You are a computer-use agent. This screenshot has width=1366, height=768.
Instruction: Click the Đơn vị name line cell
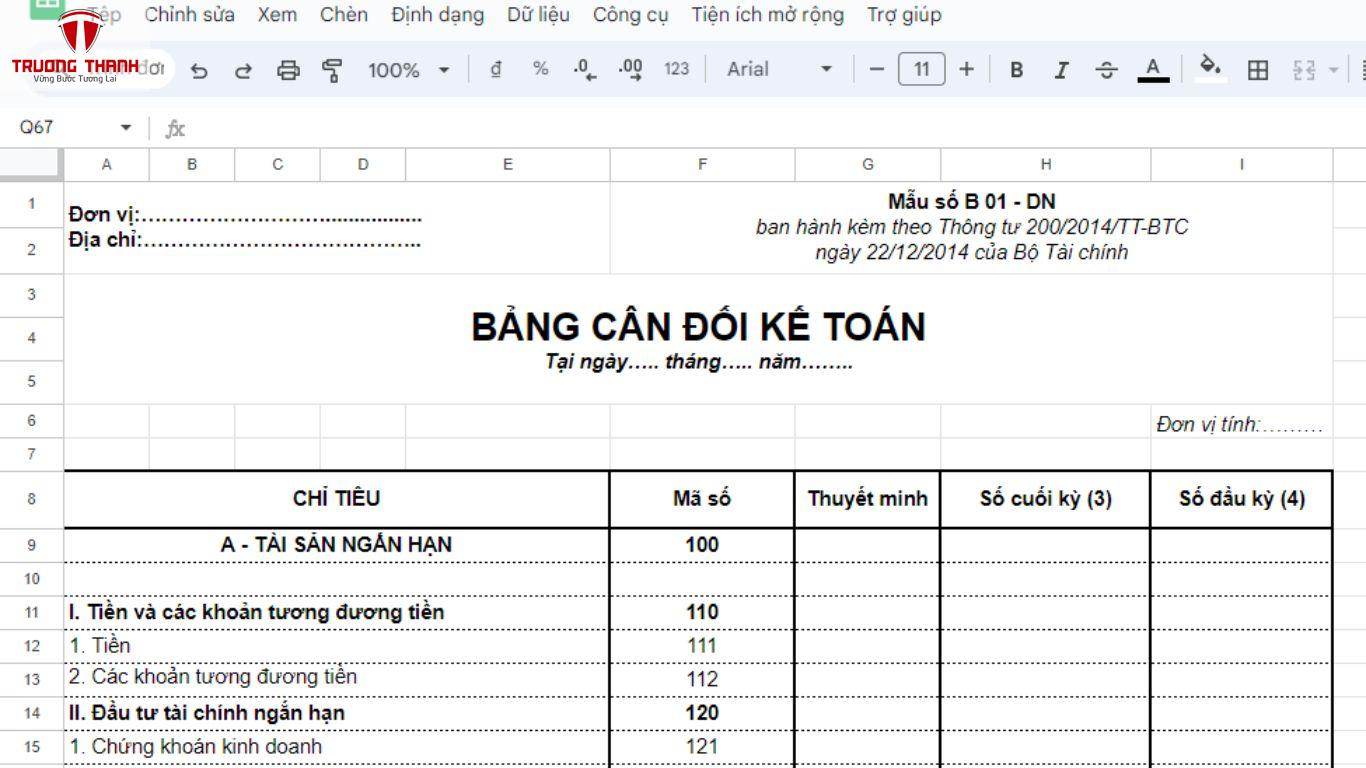click(245, 215)
